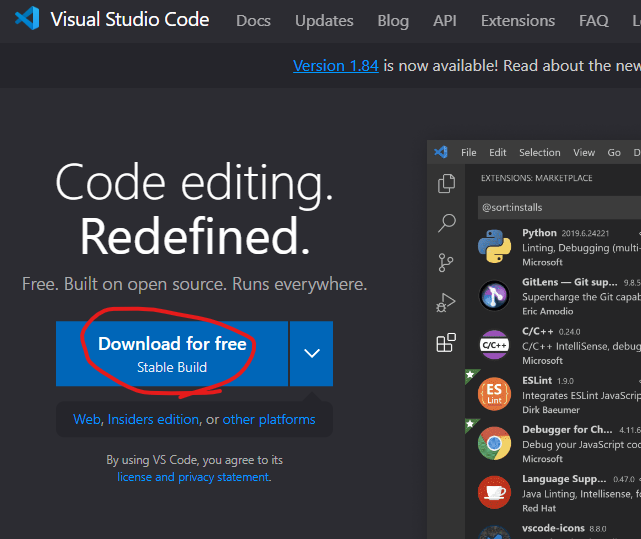The width and height of the screenshot is (641, 539).
Task: Select the Python extension title
Action: coord(539,233)
